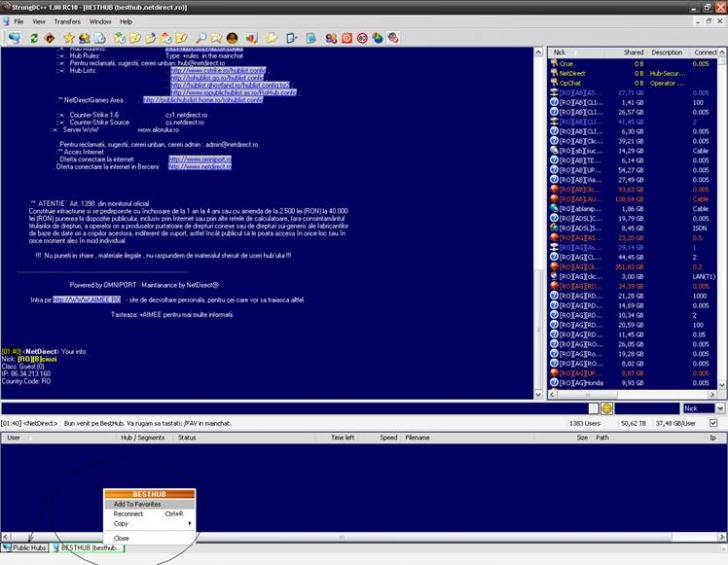Click the yellow folder icon in the toolbar
Image resolution: width=728 pixels, height=565 pixels.
pyautogui.click(x=272, y=38)
